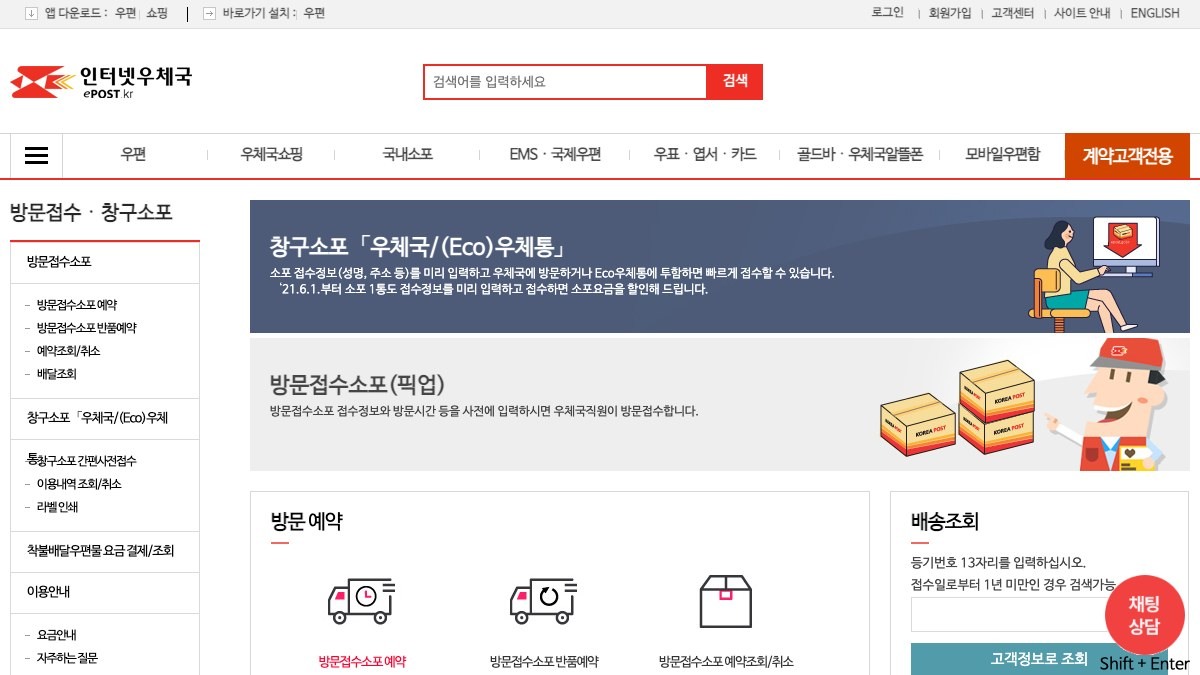Open sidebar 통창구소포 간편사전접수
Viewport: 1200px width, 675px height.
pos(82,461)
